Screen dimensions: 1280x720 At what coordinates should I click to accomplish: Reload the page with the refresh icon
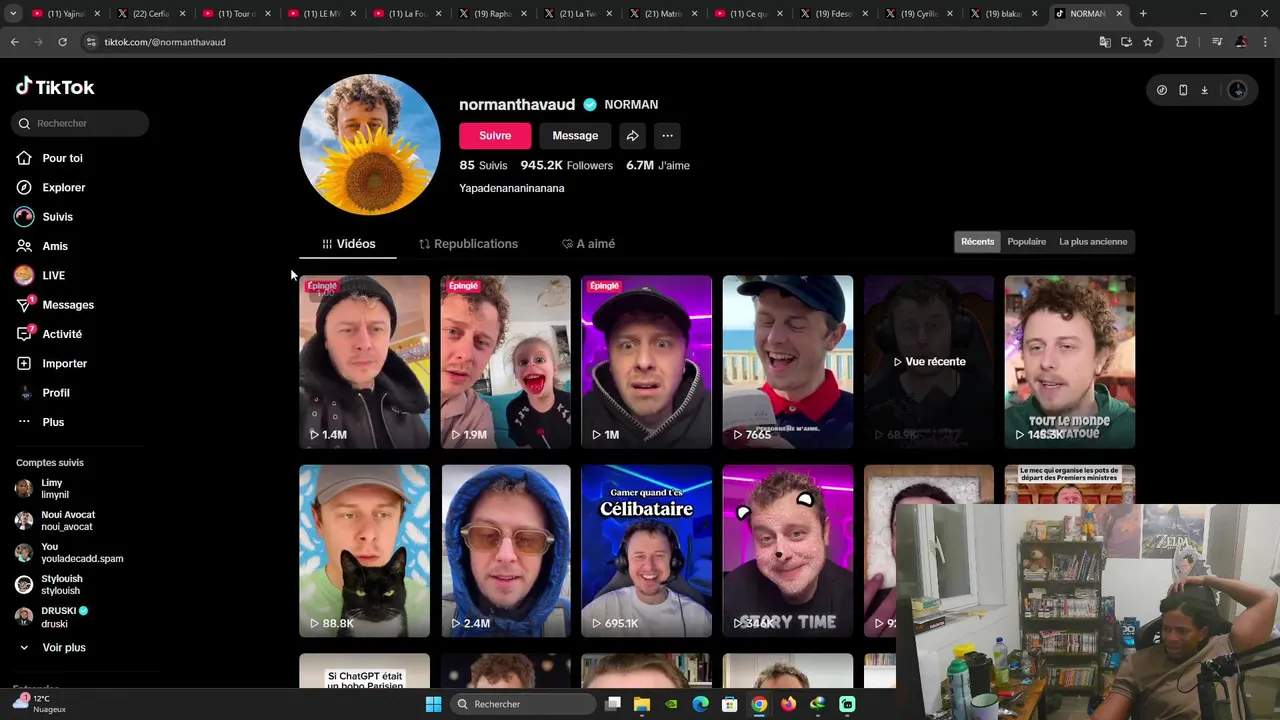62,42
